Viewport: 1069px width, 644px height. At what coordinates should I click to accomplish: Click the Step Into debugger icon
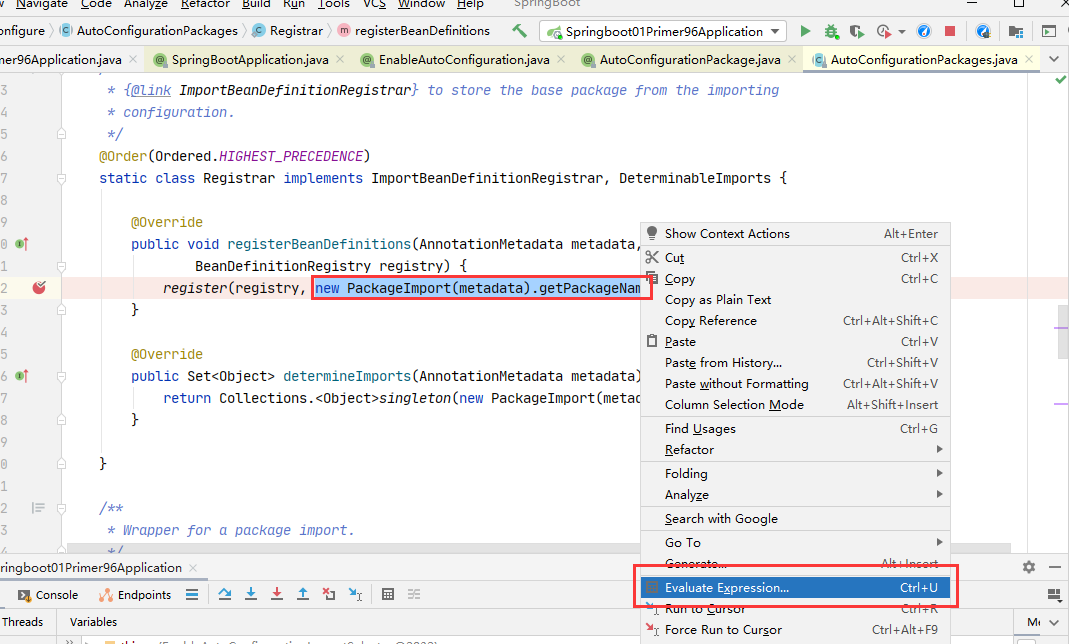[251, 594]
